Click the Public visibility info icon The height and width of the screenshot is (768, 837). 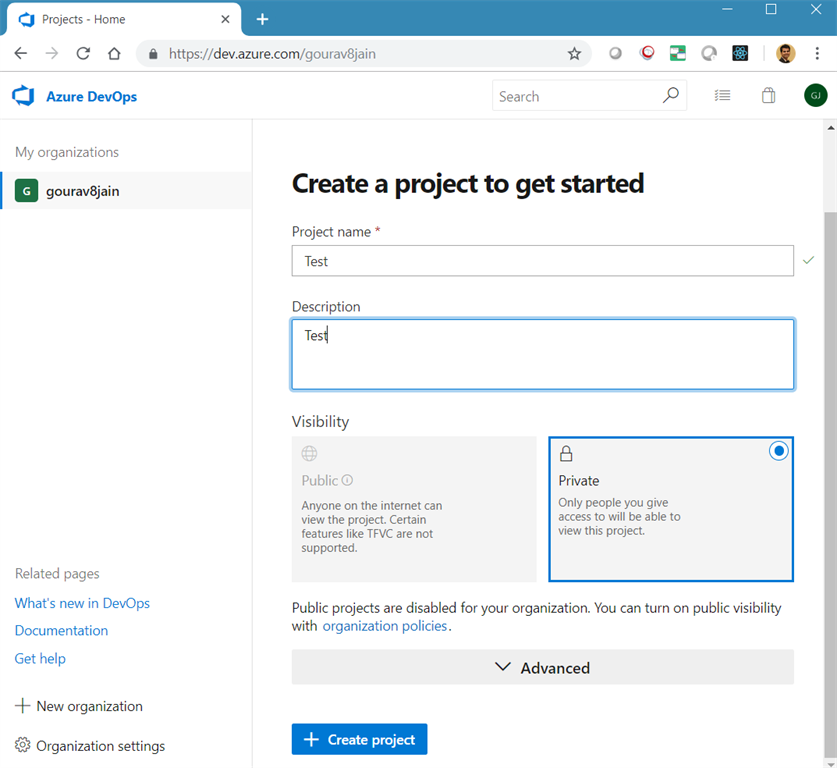[347, 480]
